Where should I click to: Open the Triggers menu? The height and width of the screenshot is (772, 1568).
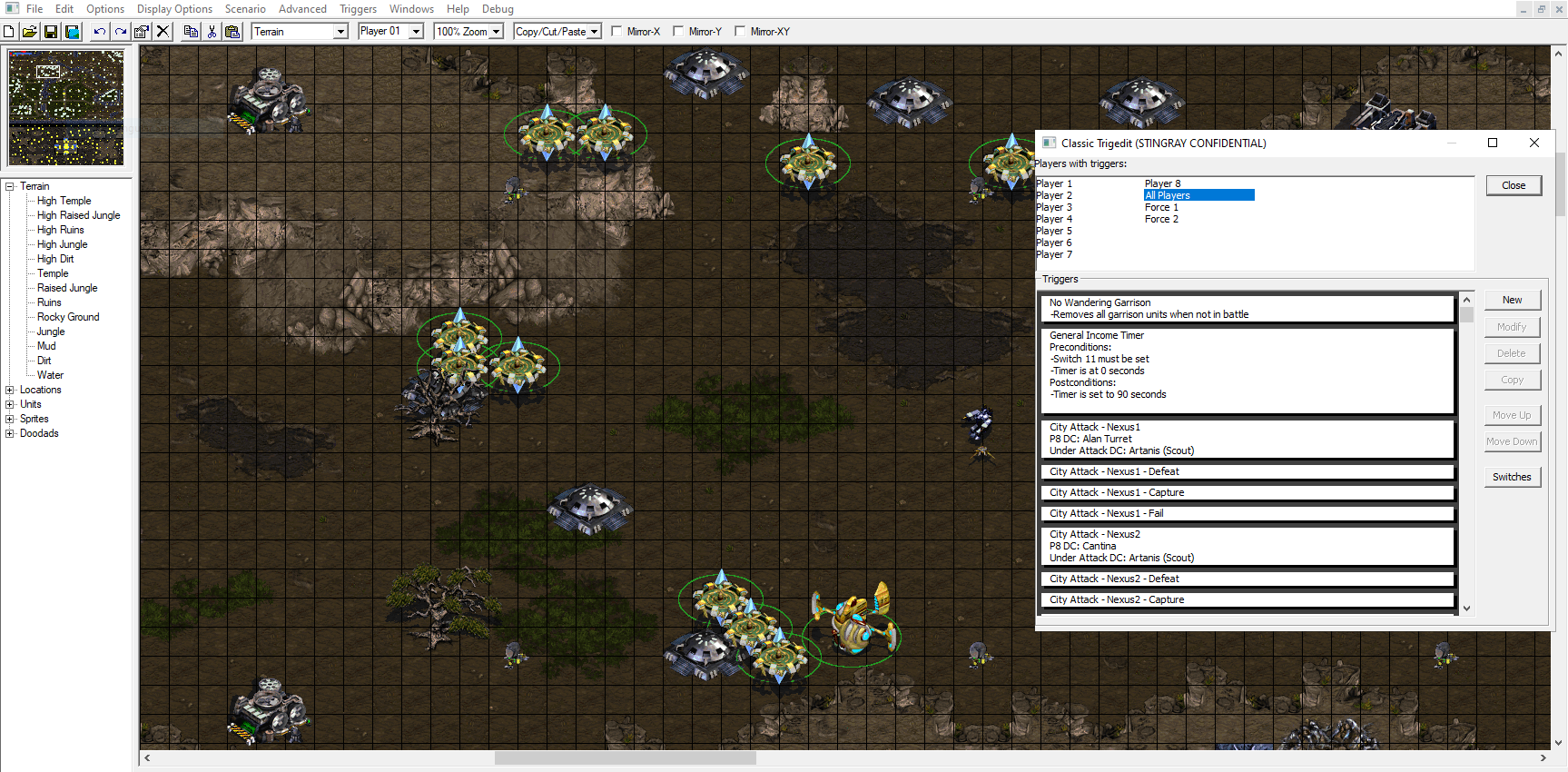pyautogui.click(x=358, y=9)
